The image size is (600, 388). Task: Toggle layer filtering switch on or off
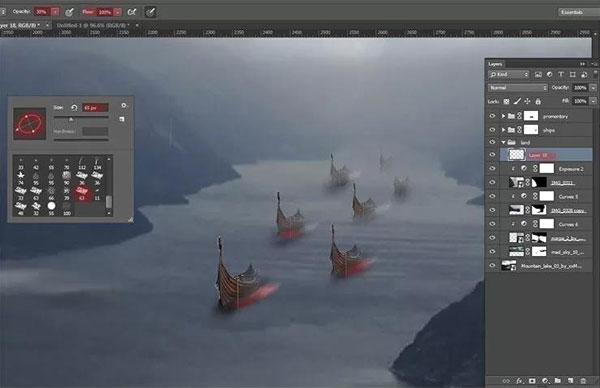[x=595, y=74]
